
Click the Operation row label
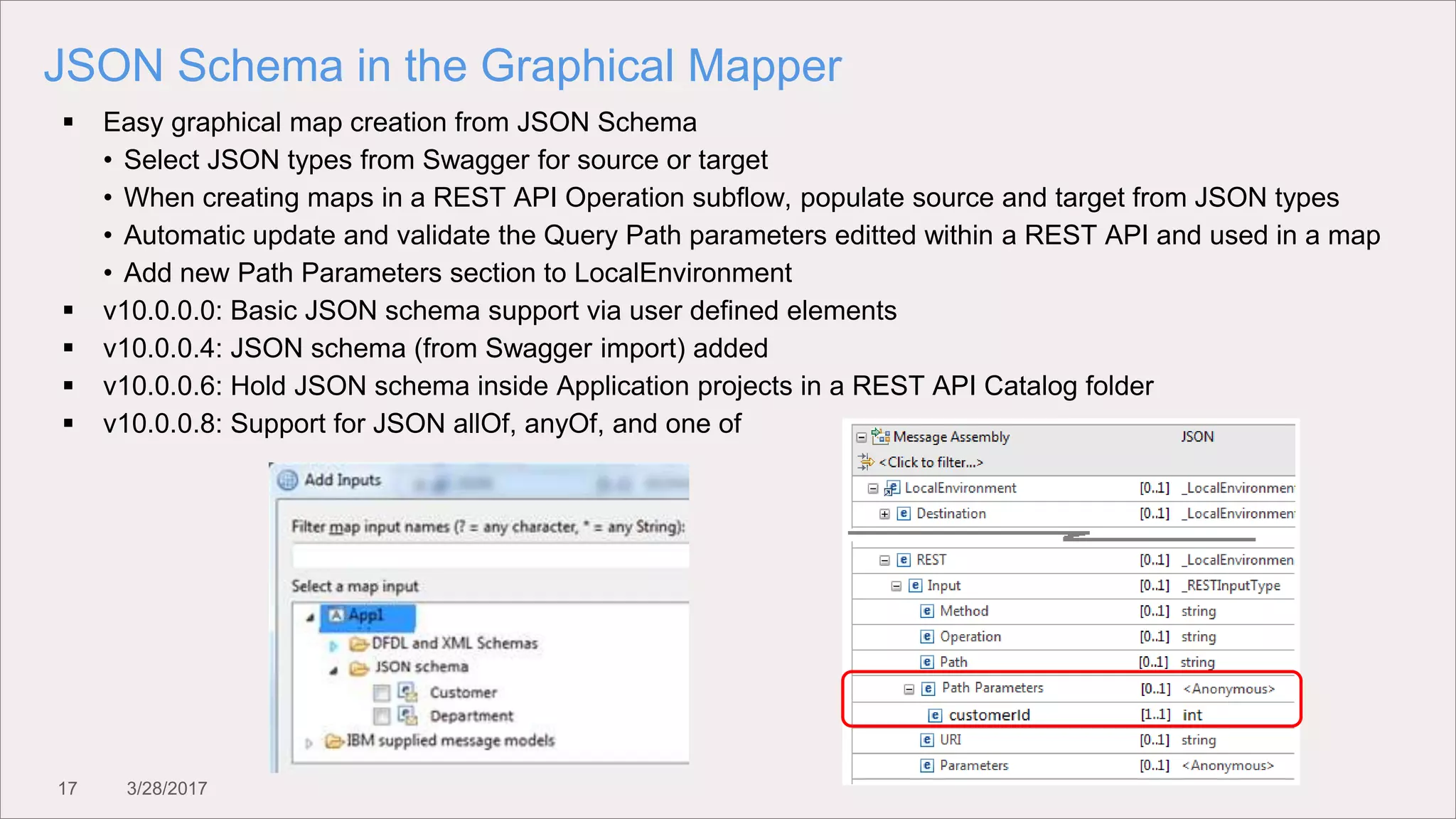pos(970,636)
